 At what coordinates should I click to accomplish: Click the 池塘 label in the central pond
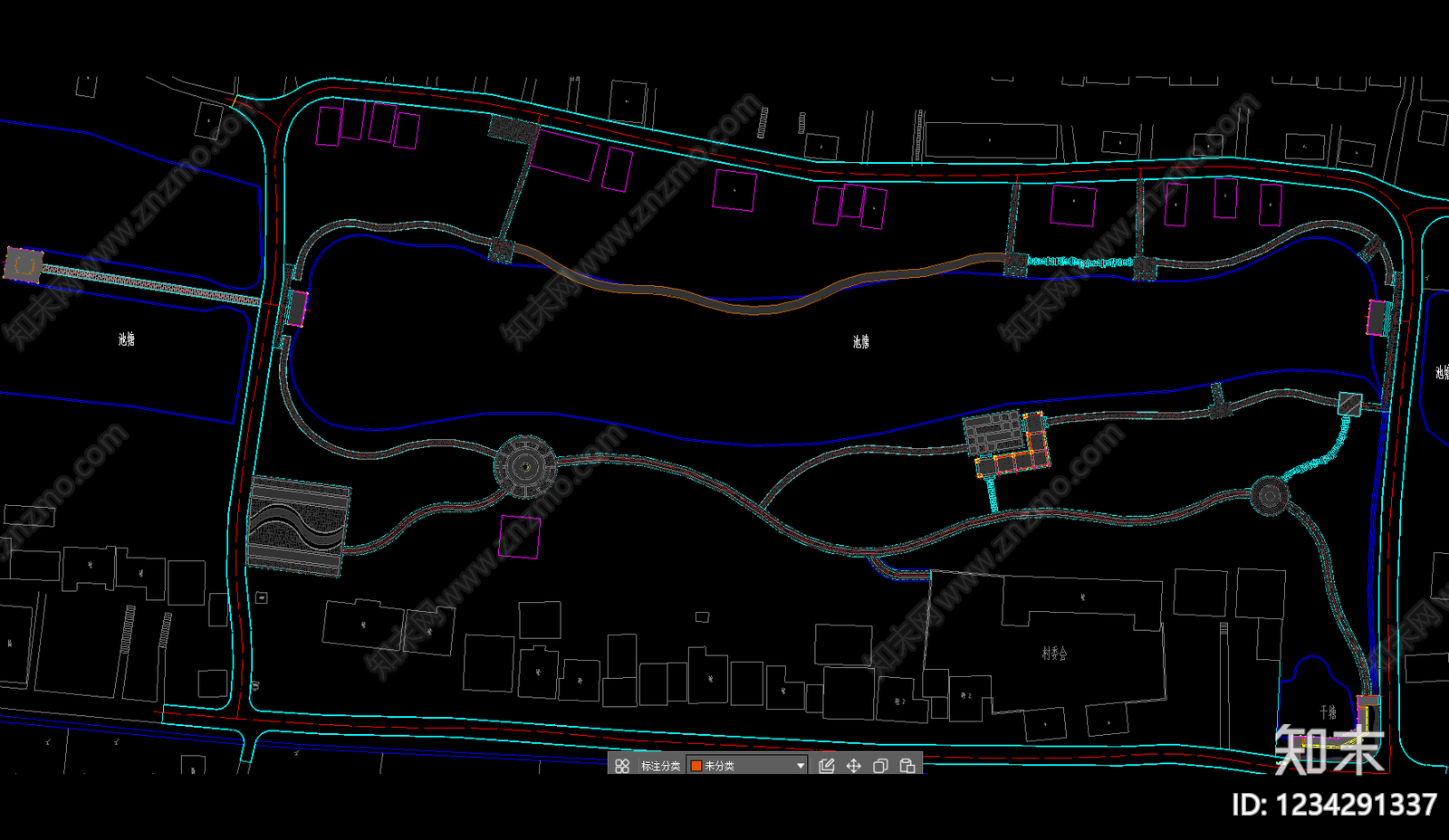click(860, 341)
